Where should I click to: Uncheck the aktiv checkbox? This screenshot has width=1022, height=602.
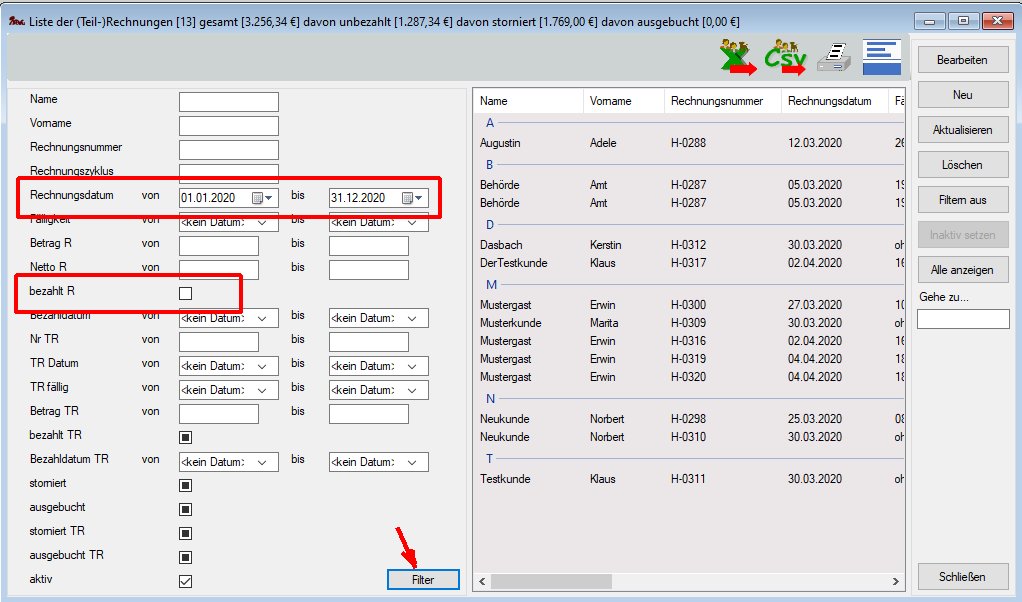tap(185, 581)
